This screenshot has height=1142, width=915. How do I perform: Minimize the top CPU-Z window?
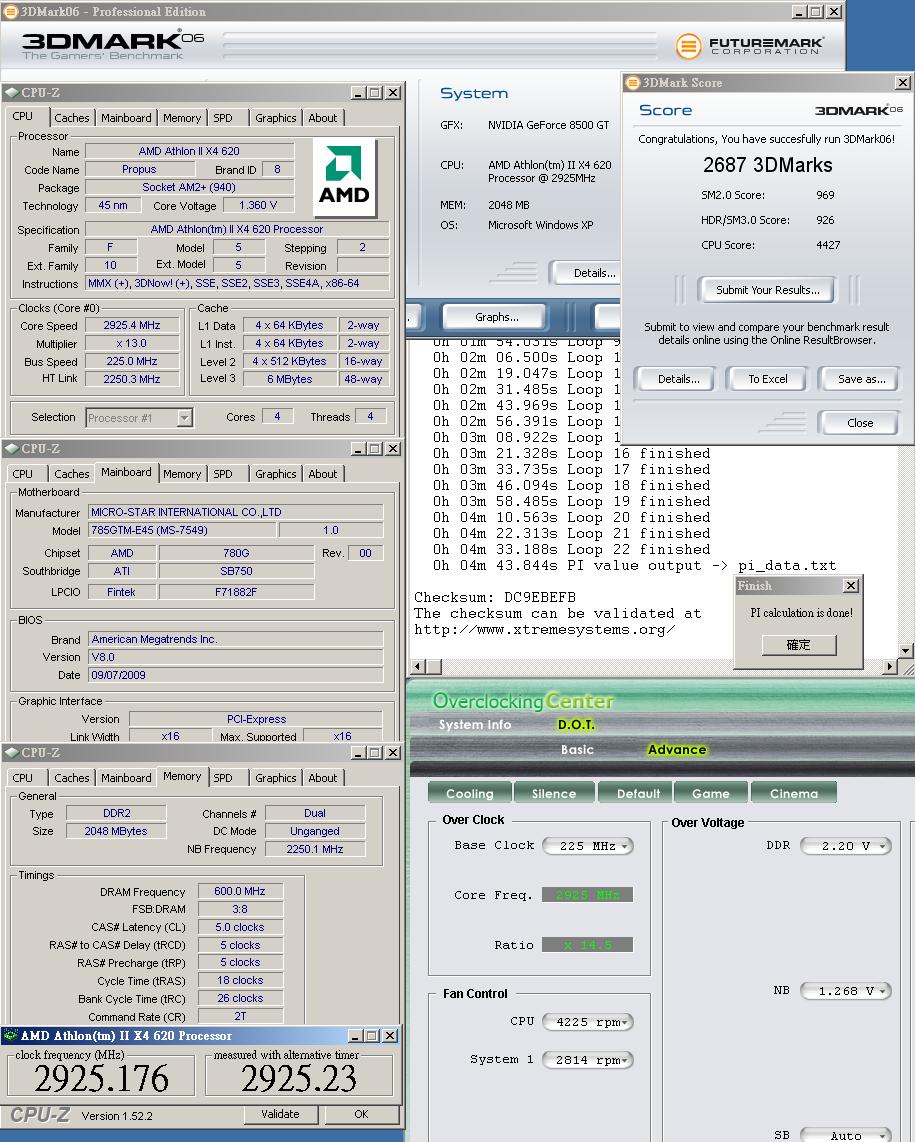click(358, 93)
